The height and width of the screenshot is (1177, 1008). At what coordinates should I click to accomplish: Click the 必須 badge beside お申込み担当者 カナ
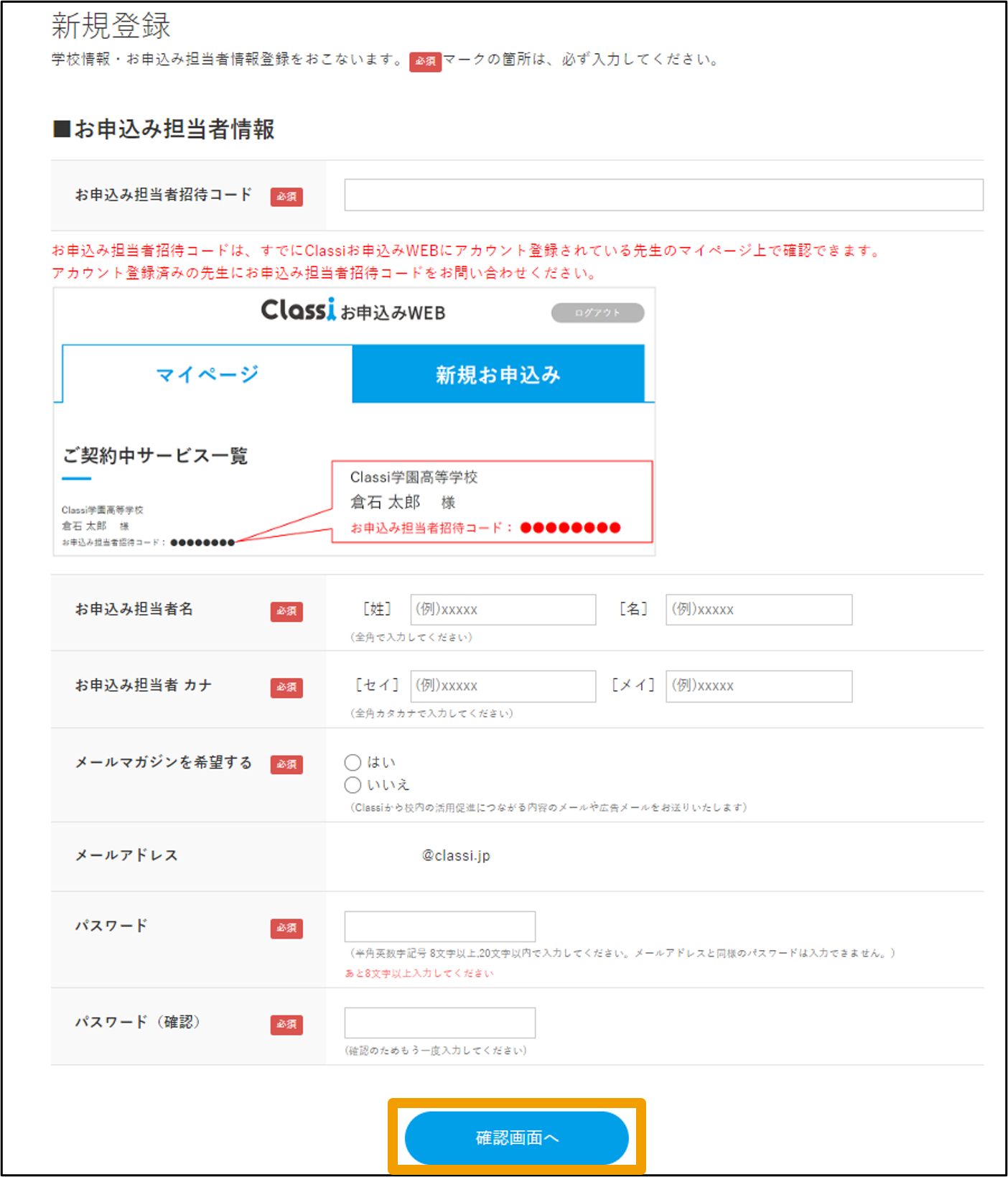click(x=286, y=687)
